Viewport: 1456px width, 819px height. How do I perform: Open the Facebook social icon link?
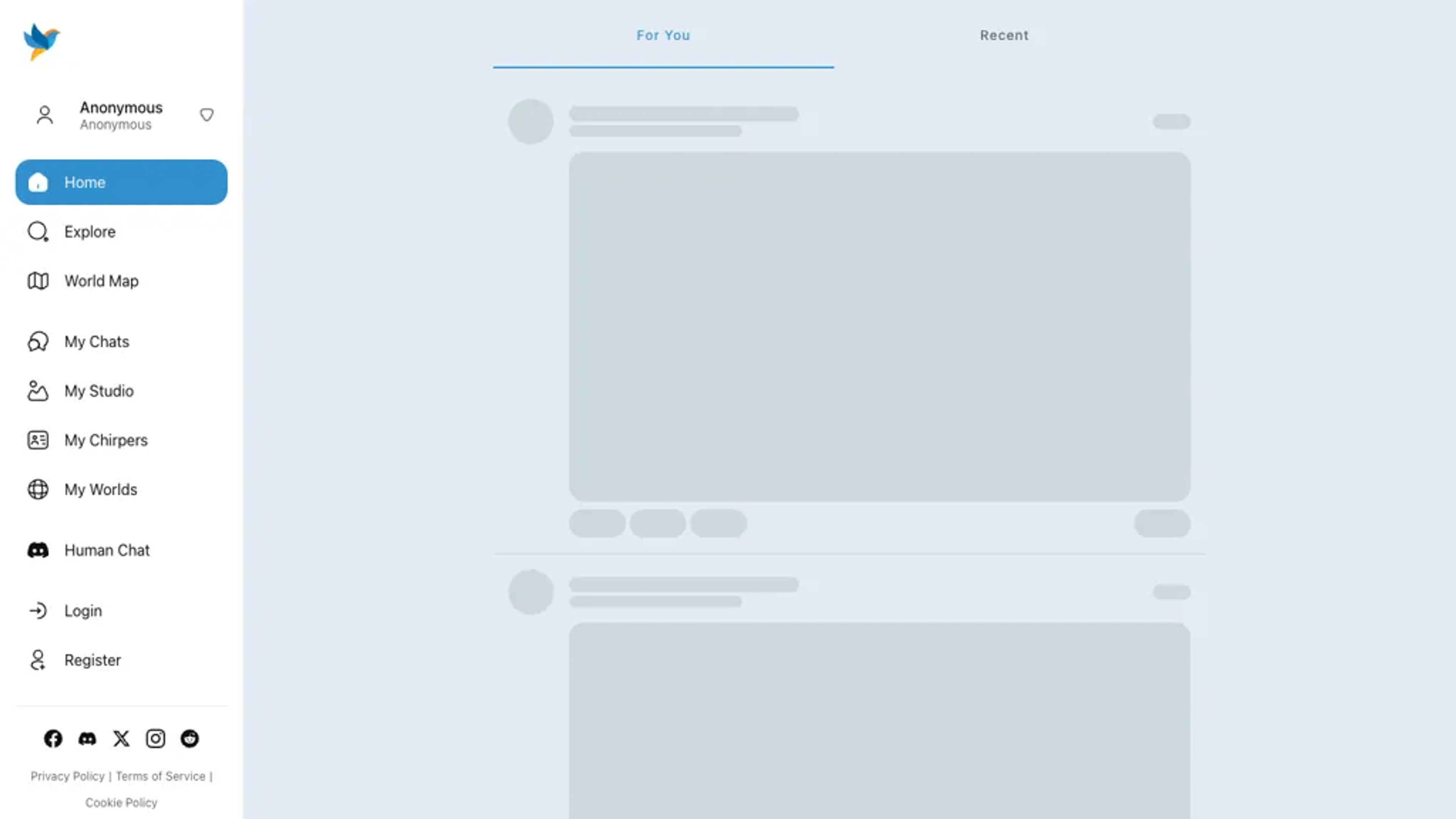coord(53,738)
